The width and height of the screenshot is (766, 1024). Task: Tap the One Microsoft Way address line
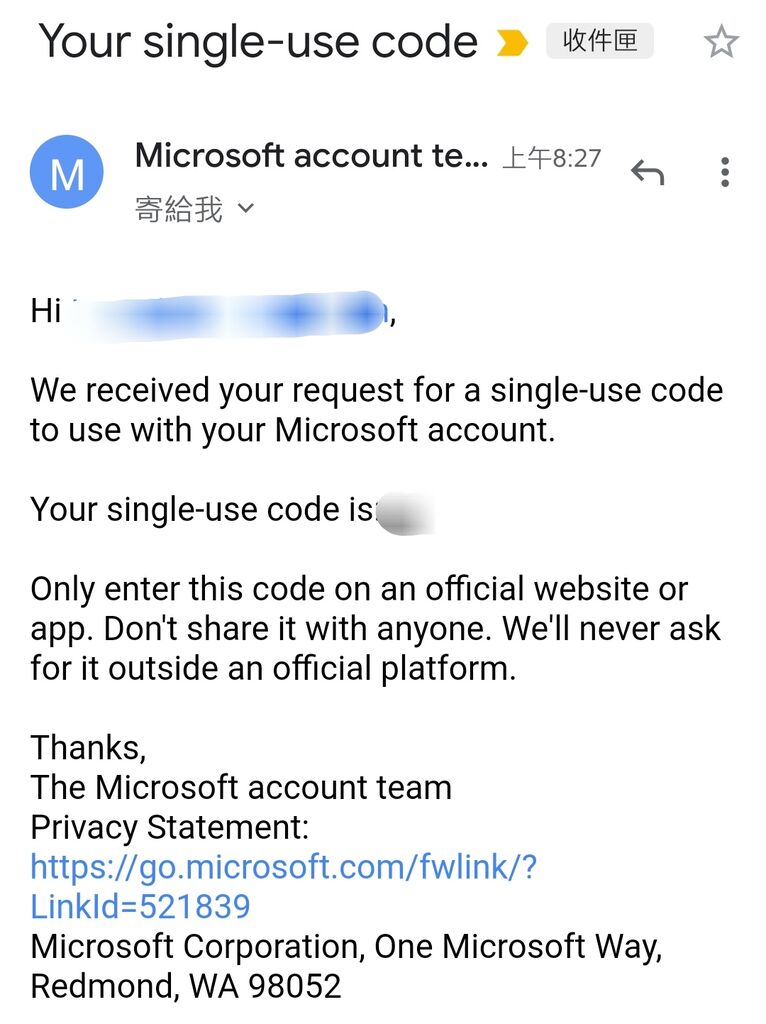pos(346,946)
